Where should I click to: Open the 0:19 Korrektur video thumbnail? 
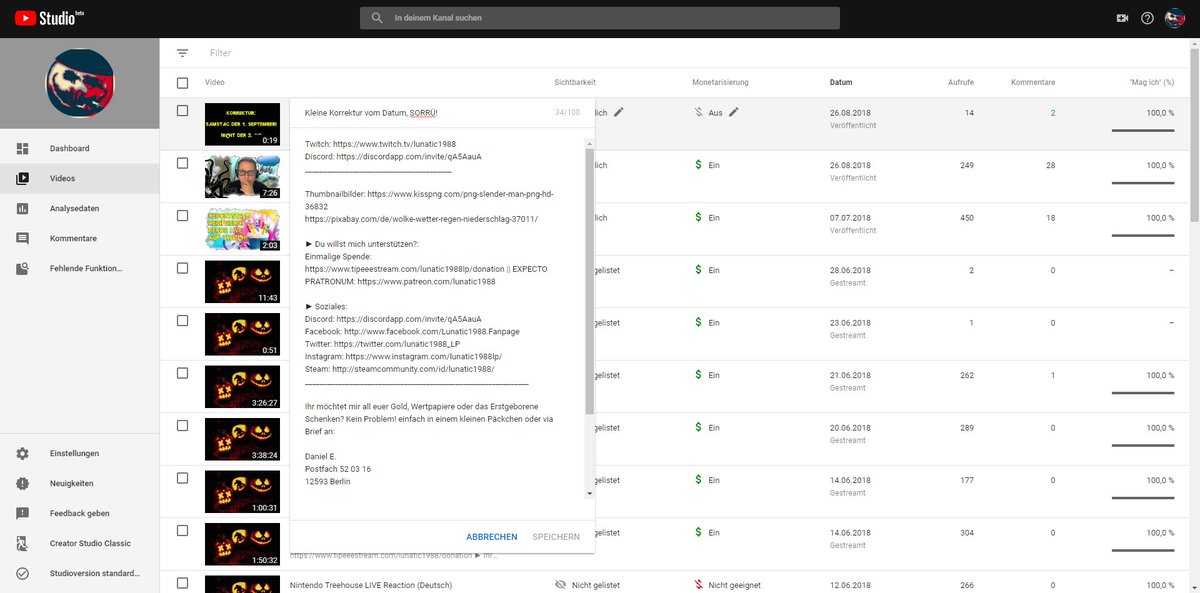click(243, 124)
